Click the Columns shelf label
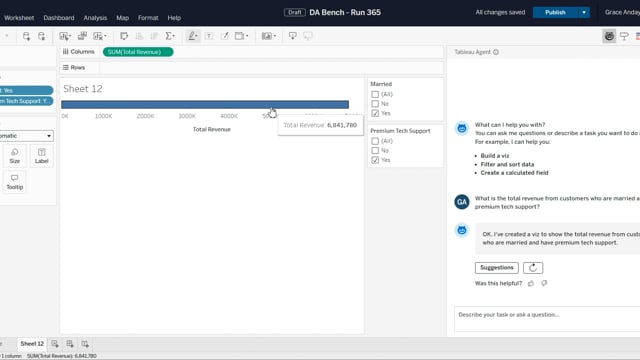Viewport: 640px width, 360px height. [x=78, y=52]
